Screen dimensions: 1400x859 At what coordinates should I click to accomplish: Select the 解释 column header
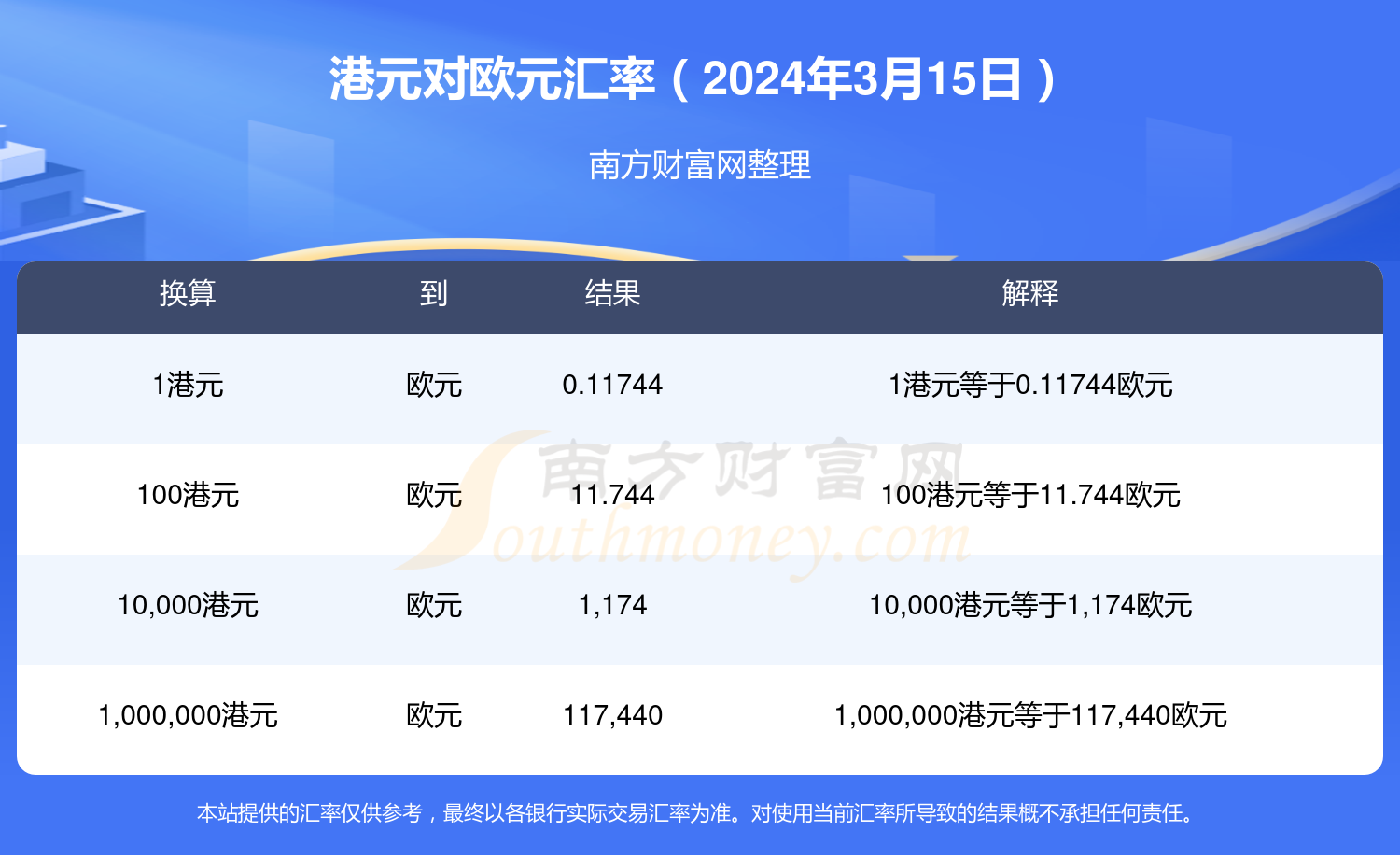click(x=1030, y=293)
